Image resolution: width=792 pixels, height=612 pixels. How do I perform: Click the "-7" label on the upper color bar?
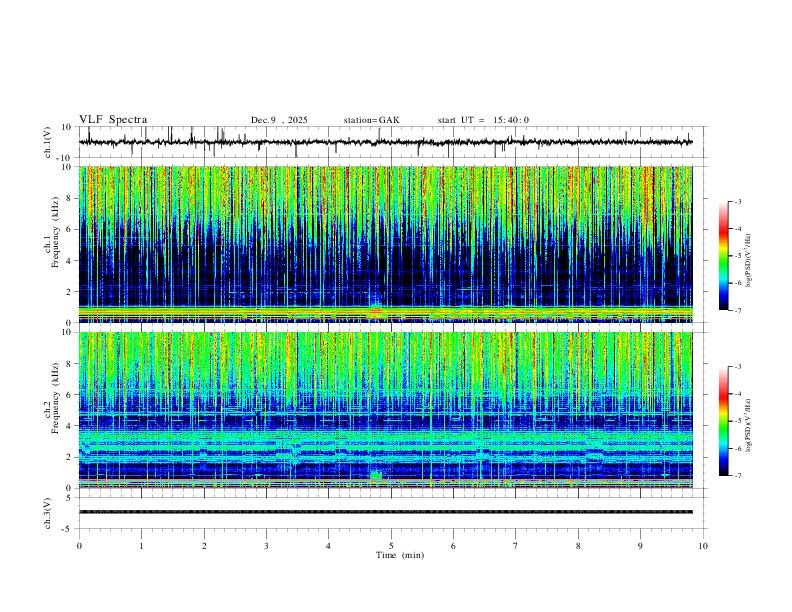tap(737, 310)
